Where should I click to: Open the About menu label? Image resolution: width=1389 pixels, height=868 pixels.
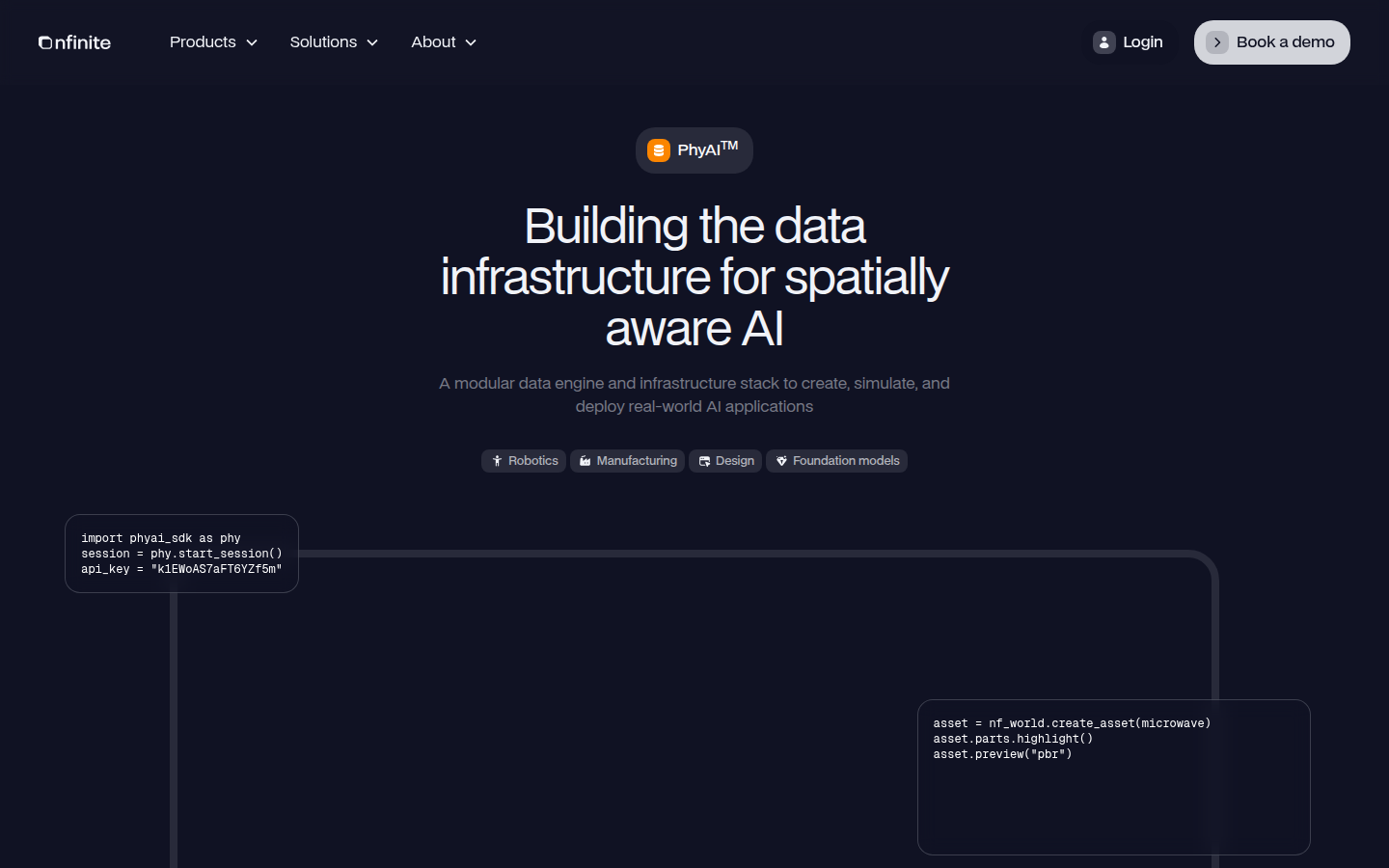pos(433,42)
